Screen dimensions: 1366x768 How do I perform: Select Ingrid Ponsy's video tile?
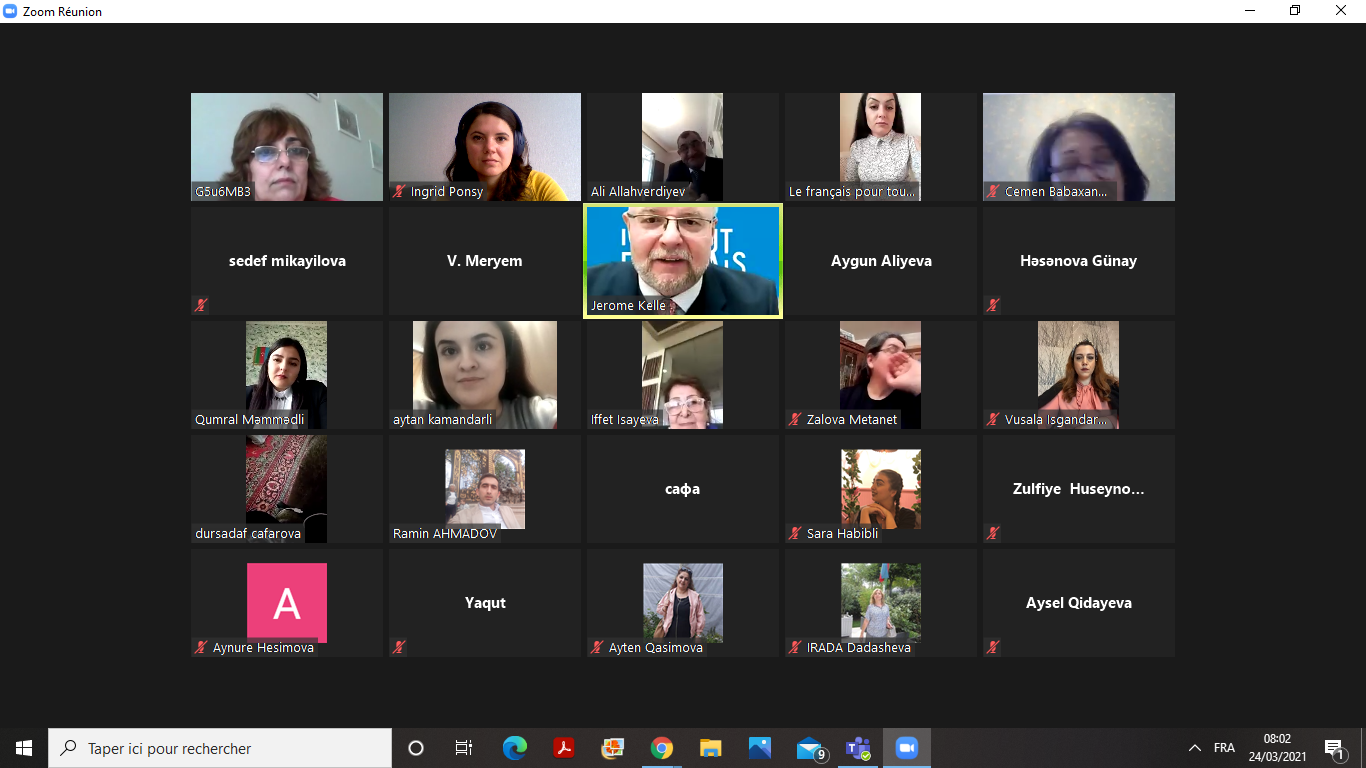coord(485,147)
